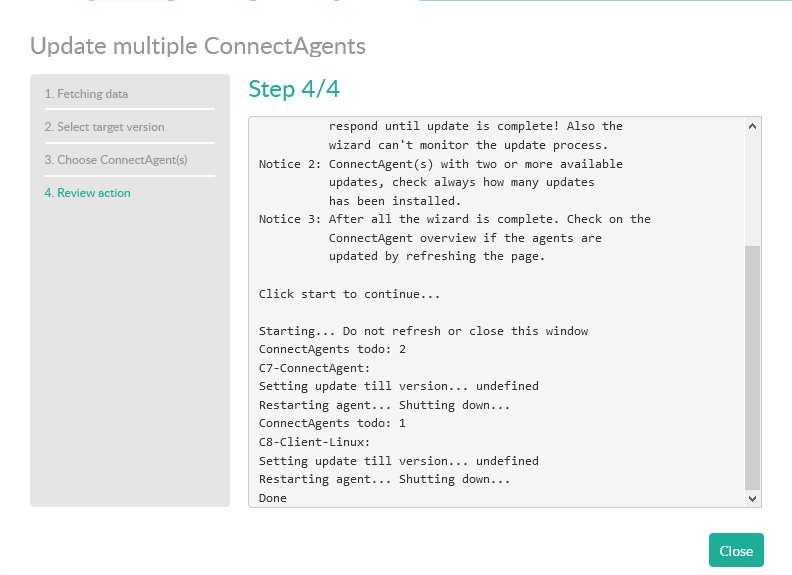The image size is (792, 575).
Task: Click the 'Starting... Do not refresh' line
Action: [x=423, y=331]
